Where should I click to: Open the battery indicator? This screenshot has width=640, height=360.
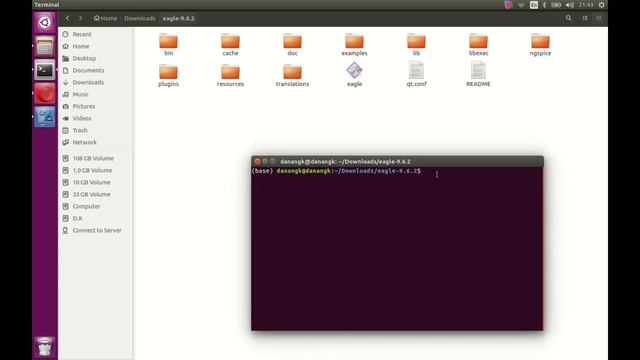click(556, 5)
